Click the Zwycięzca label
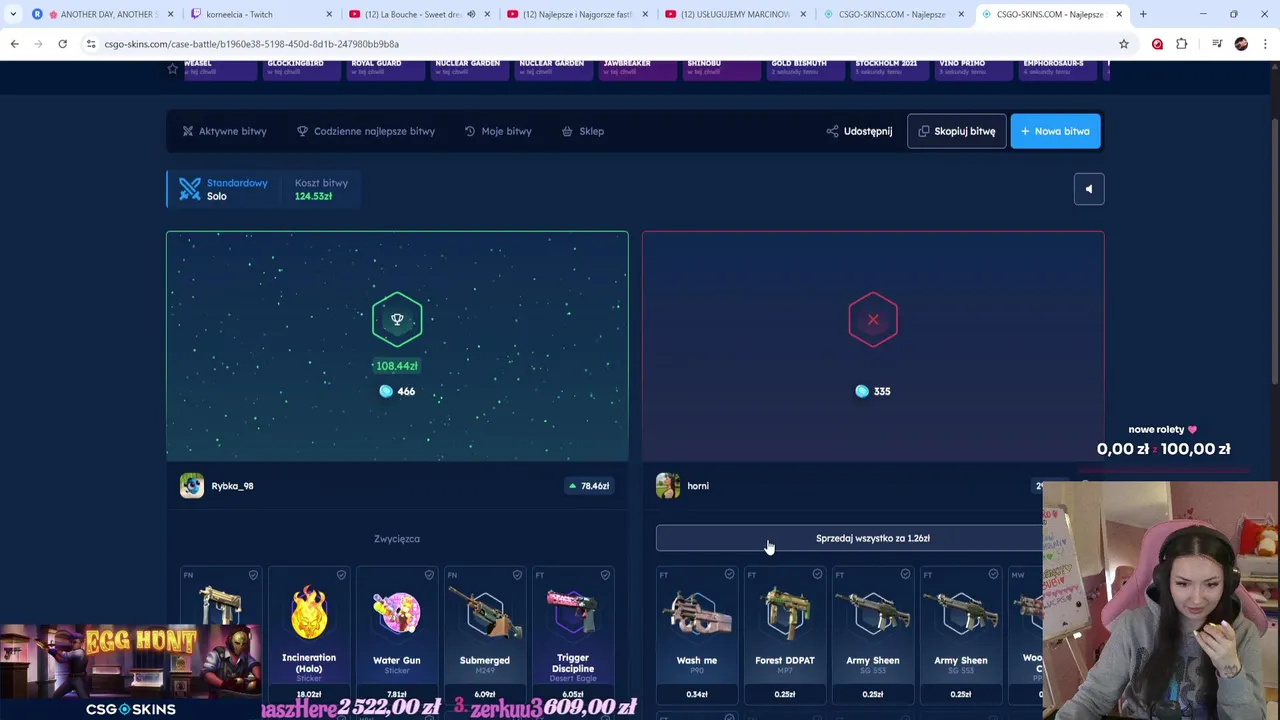 [x=397, y=539]
